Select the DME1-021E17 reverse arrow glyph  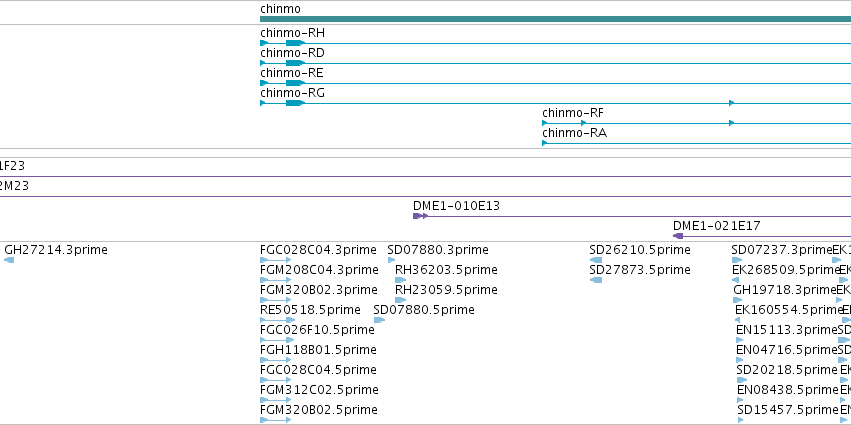tap(678, 236)
